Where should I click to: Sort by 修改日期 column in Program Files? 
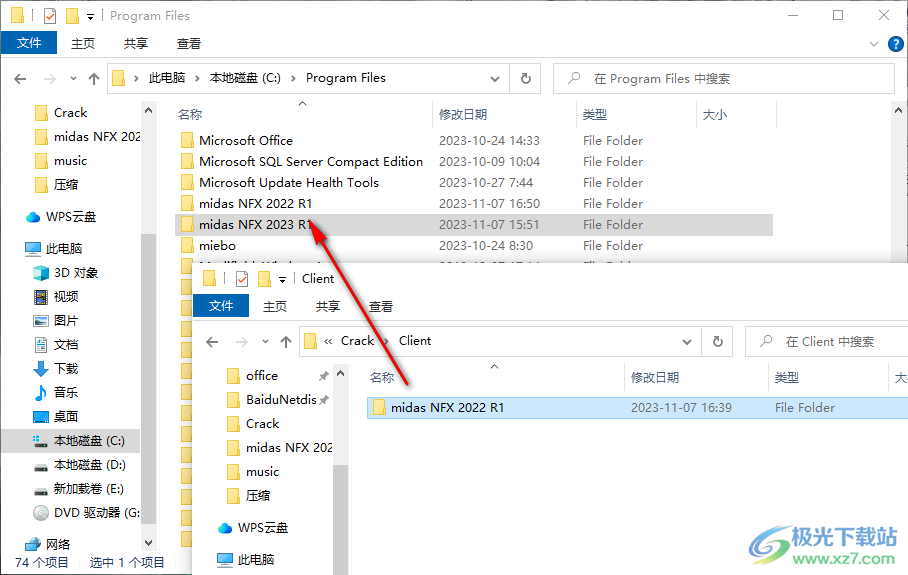pos(463,115)
